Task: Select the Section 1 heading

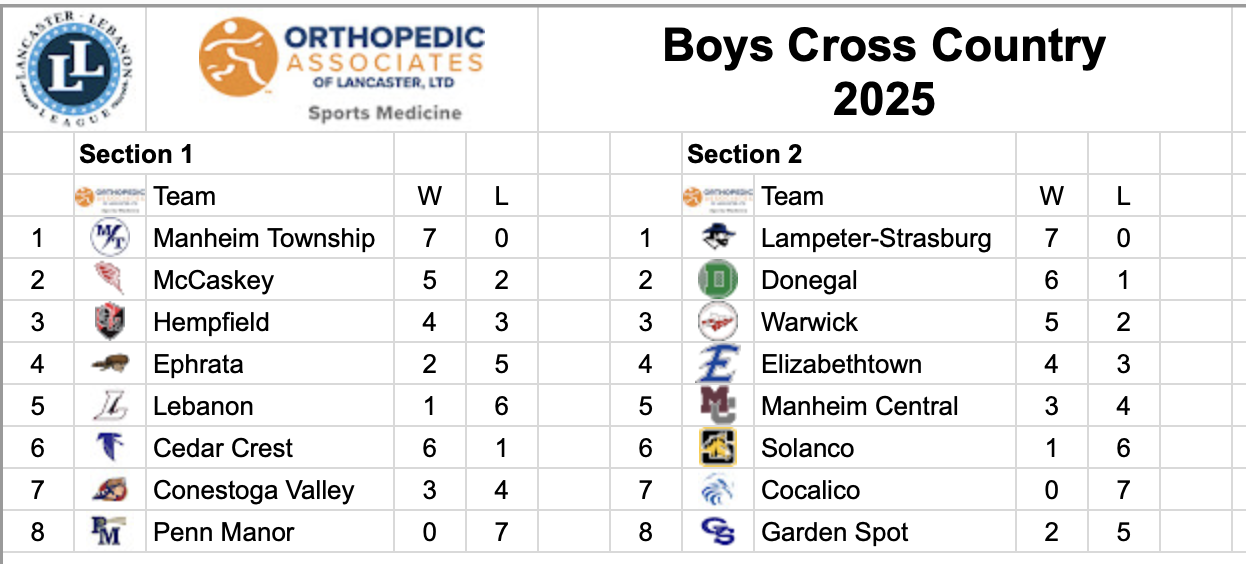Action: pos(136,154)
